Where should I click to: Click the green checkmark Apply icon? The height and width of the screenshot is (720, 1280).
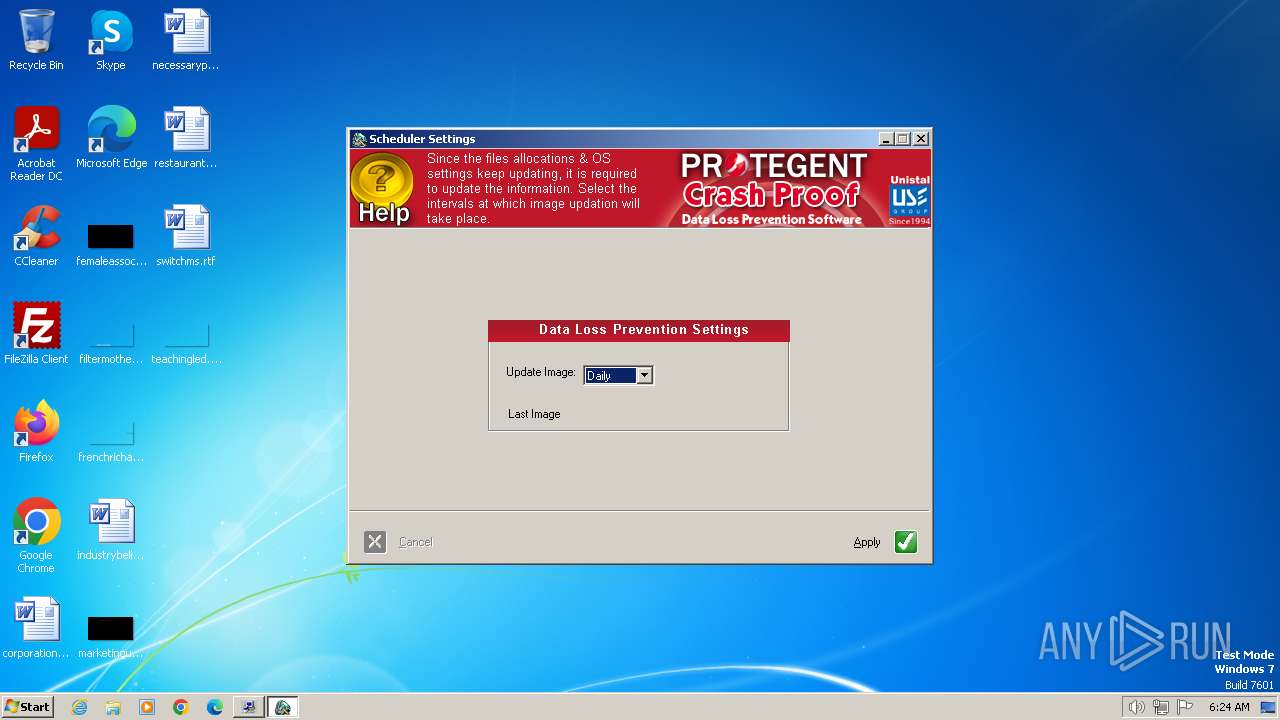tap(906, 542)
